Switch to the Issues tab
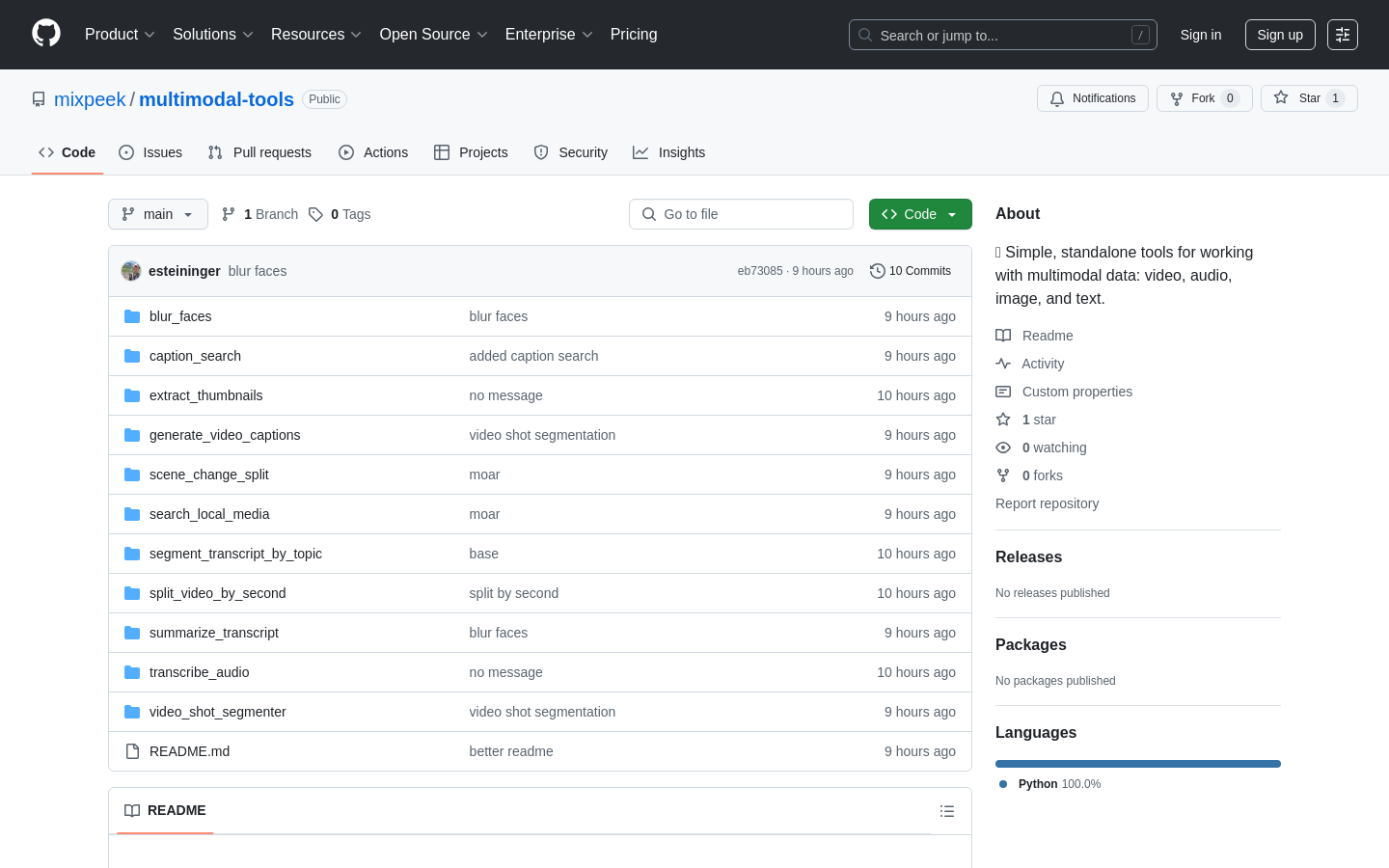This screenshot has width=1389, height=868. point(150,152)
